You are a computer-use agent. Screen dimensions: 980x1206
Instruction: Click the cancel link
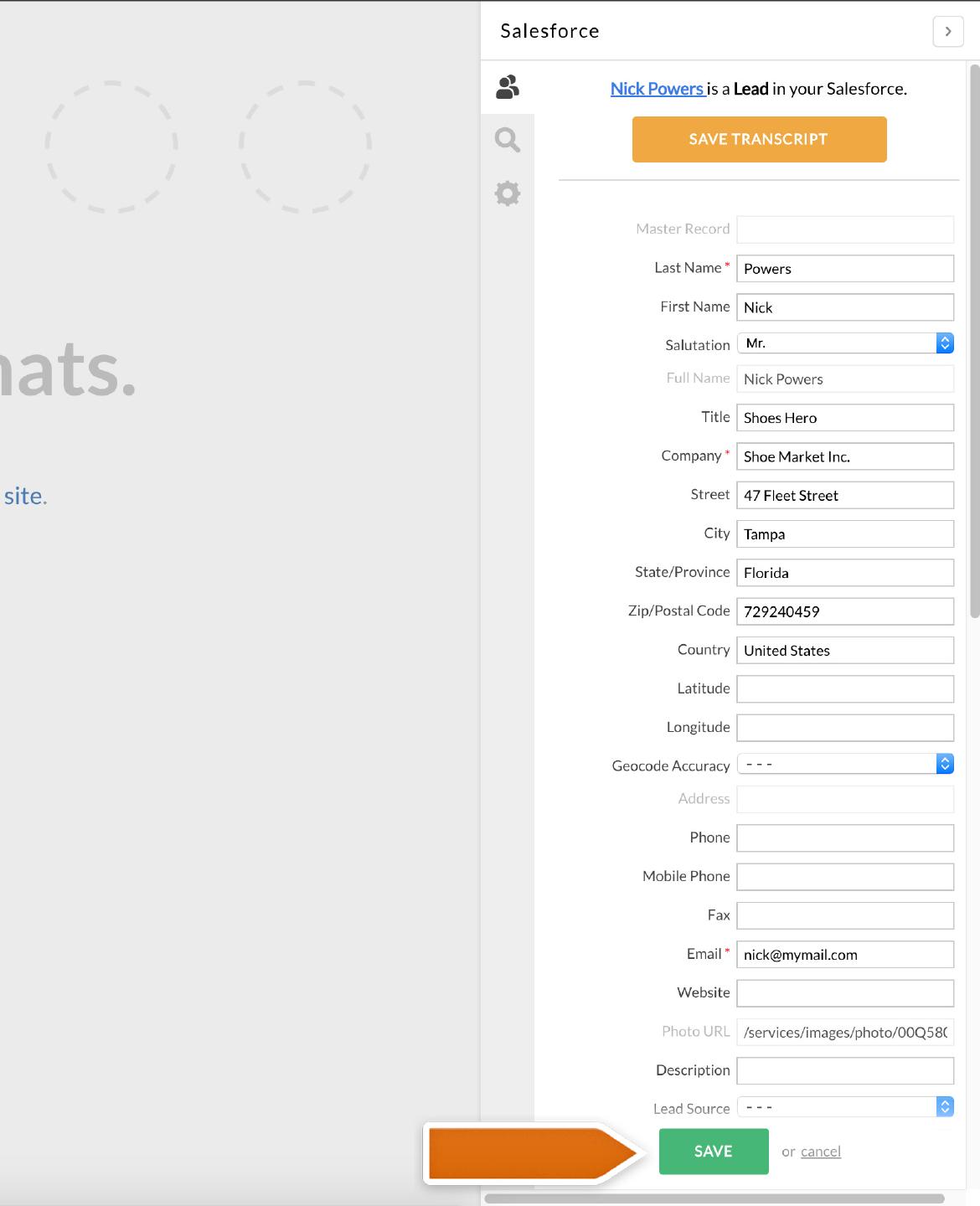tap(821, 1152)
